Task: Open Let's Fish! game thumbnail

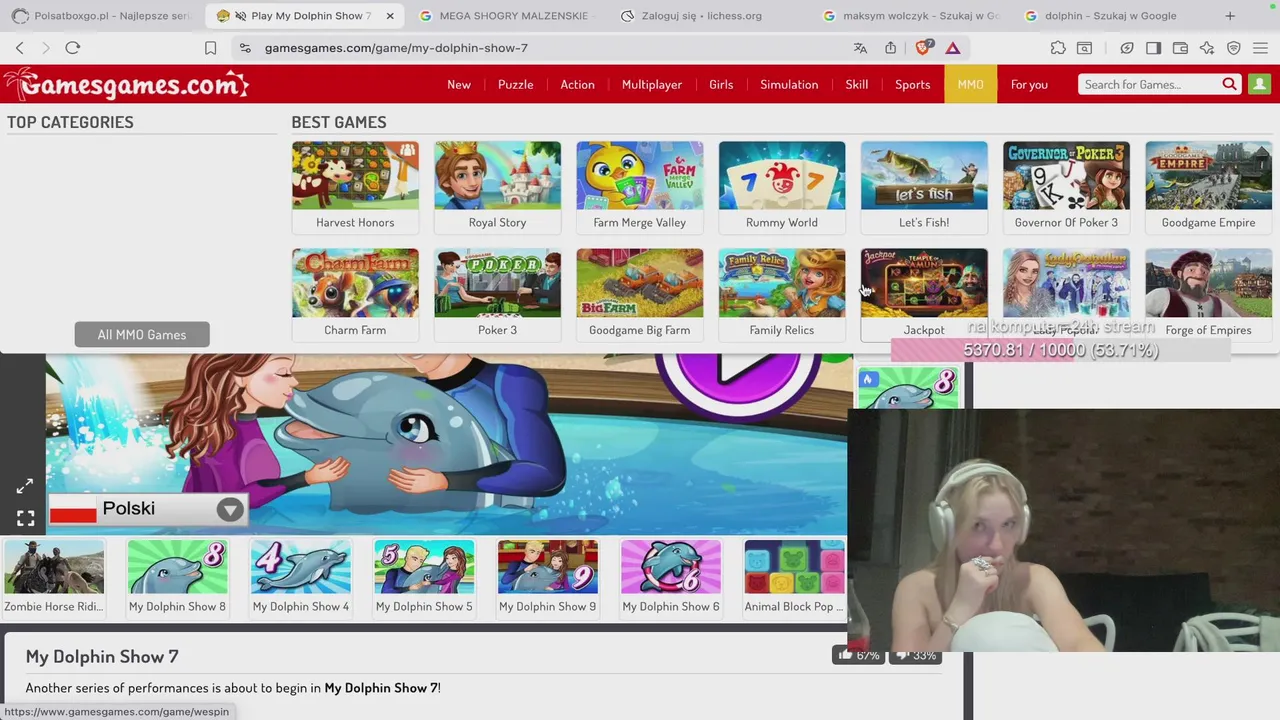Action: (x=924, y=187)
